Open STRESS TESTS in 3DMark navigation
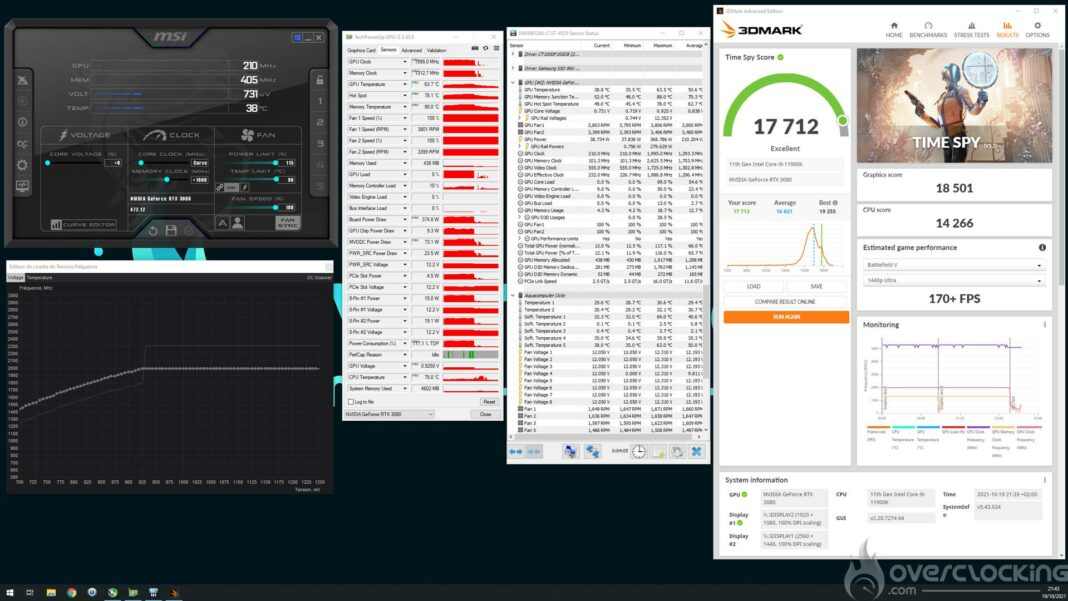The width and height of the screenshot is (1068, 601). pyautogui.click(x=971, y=29)
